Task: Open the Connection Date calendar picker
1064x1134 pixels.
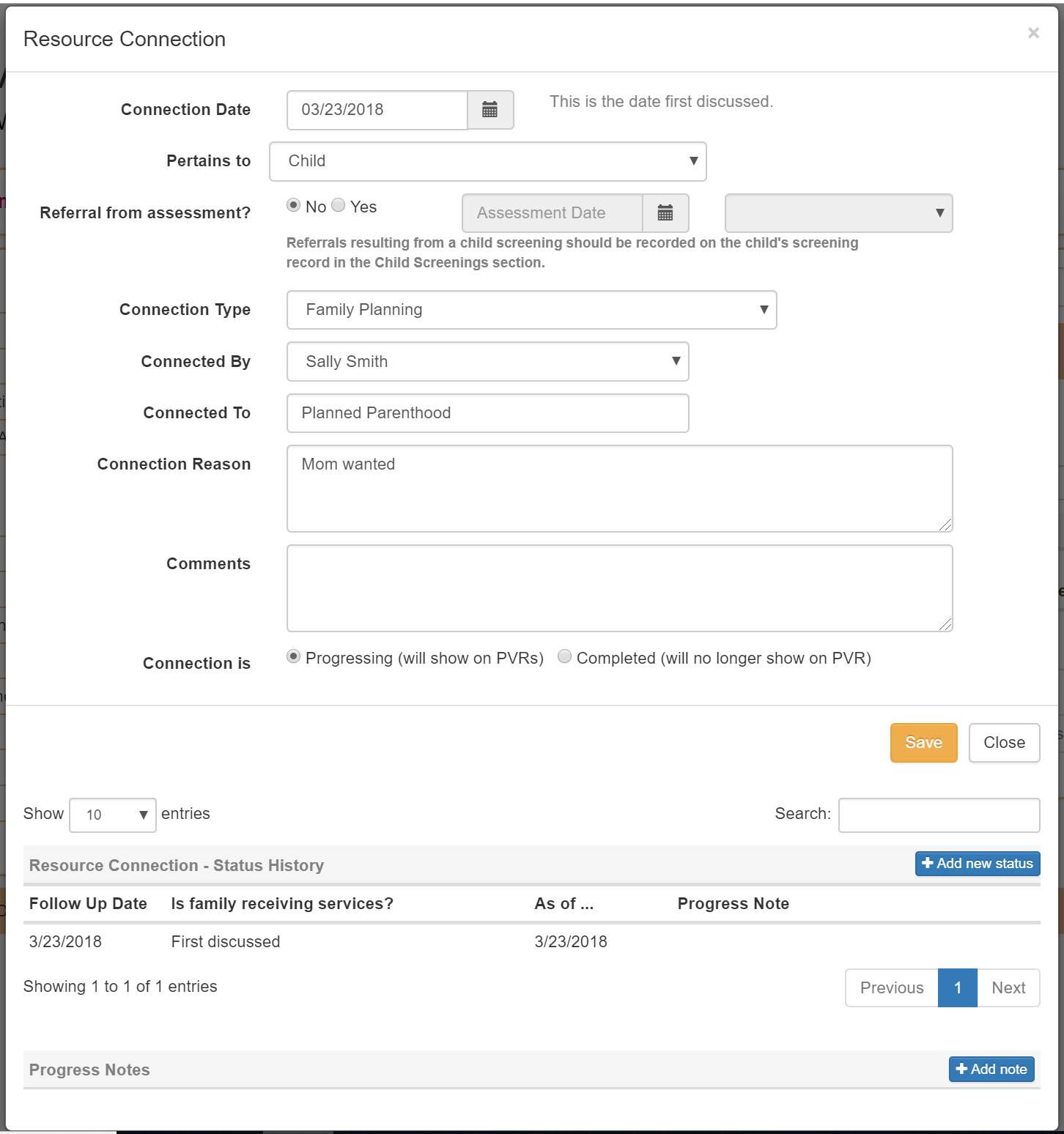Action: (x=490, y=110)
